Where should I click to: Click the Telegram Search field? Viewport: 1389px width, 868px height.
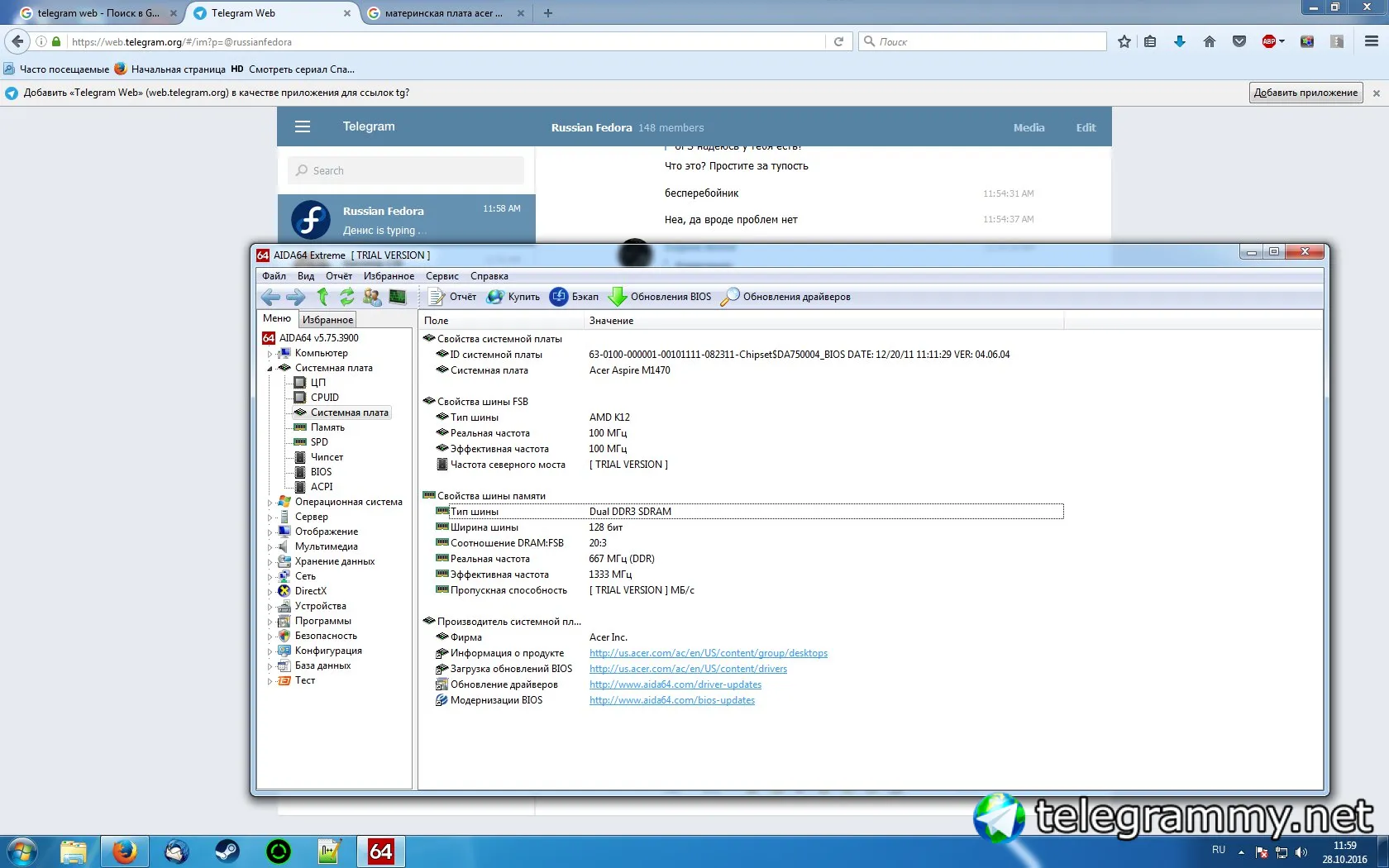(406, 170)
